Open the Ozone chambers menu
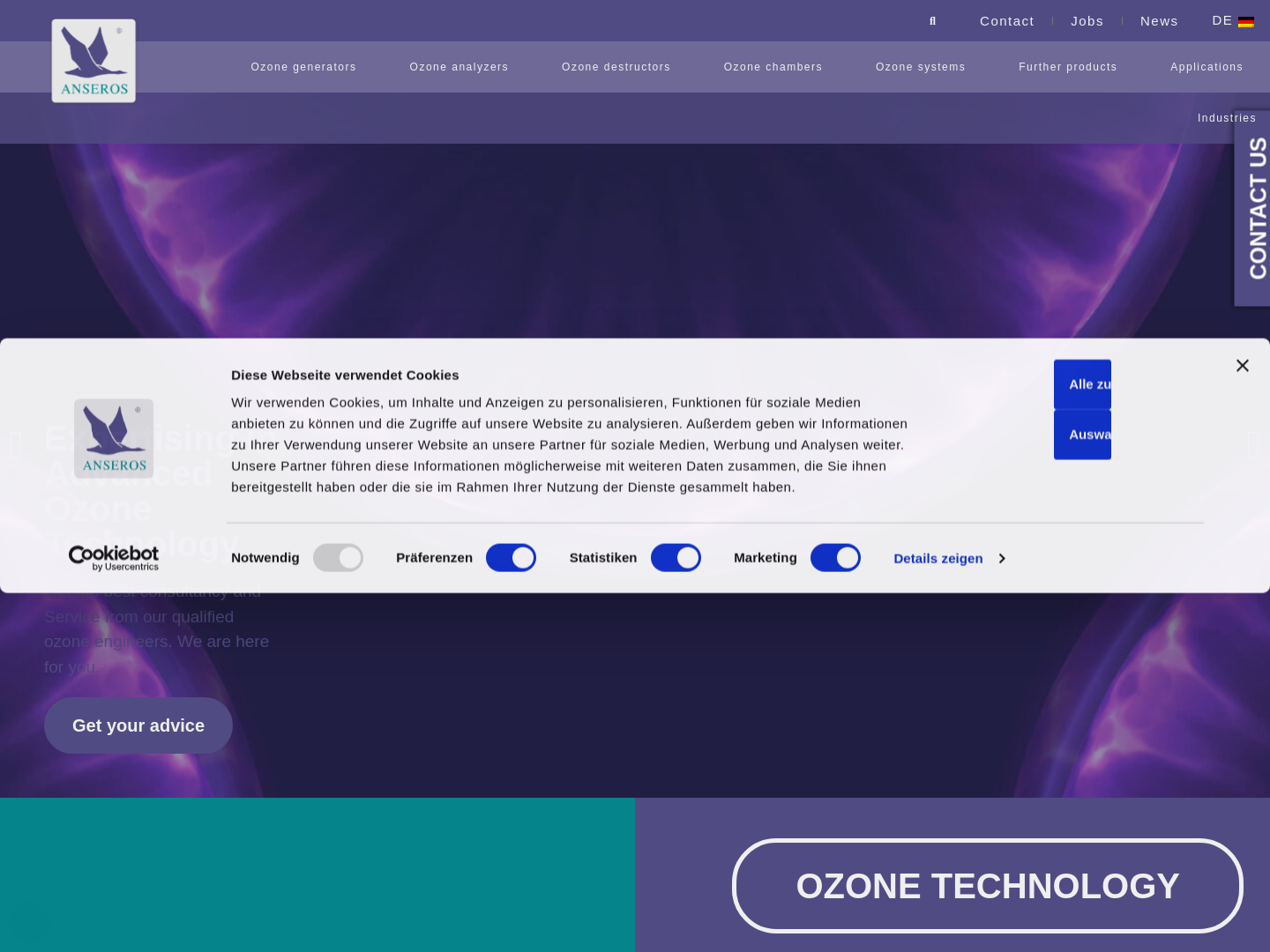Image resolution: width=1270 pixels, height=952 pixels. [x=773, y=67]
